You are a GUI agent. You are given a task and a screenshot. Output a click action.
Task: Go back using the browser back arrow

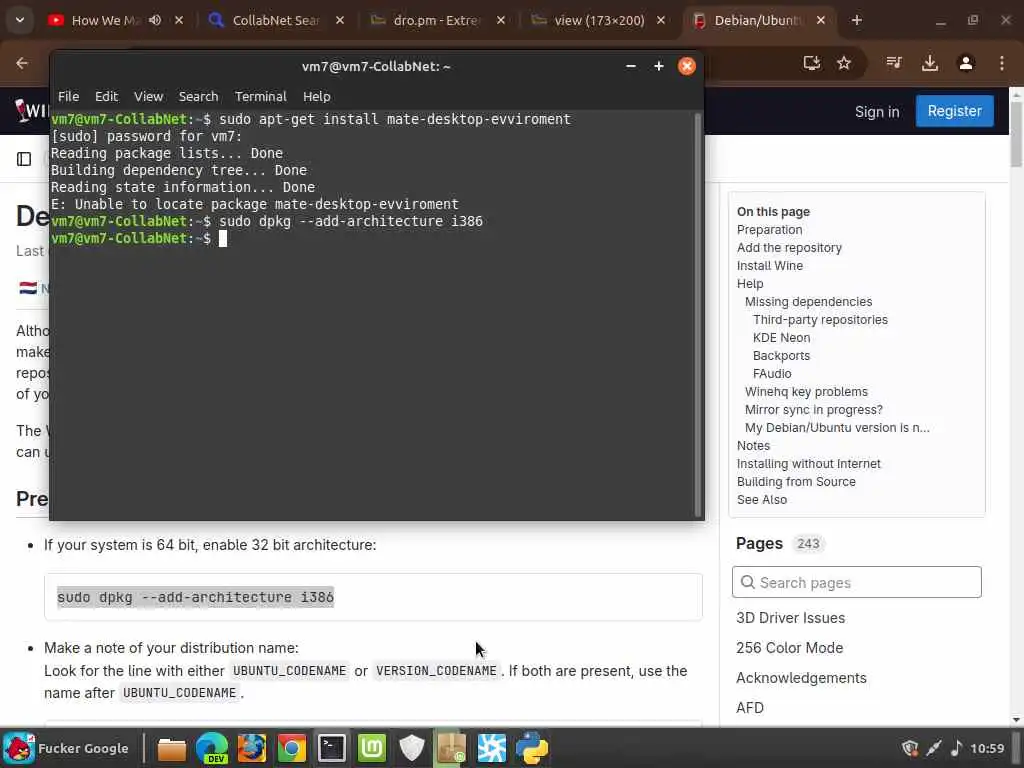(22, 63)
